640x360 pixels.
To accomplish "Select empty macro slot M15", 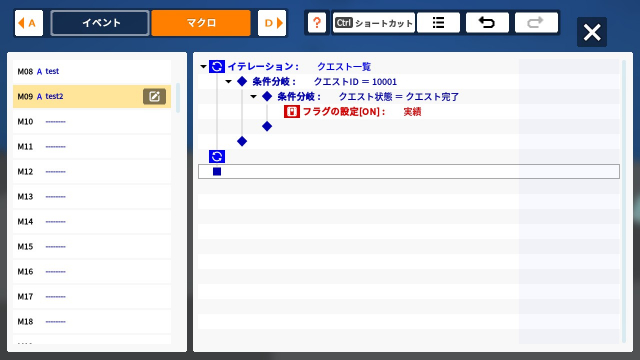I will (92, 247).
